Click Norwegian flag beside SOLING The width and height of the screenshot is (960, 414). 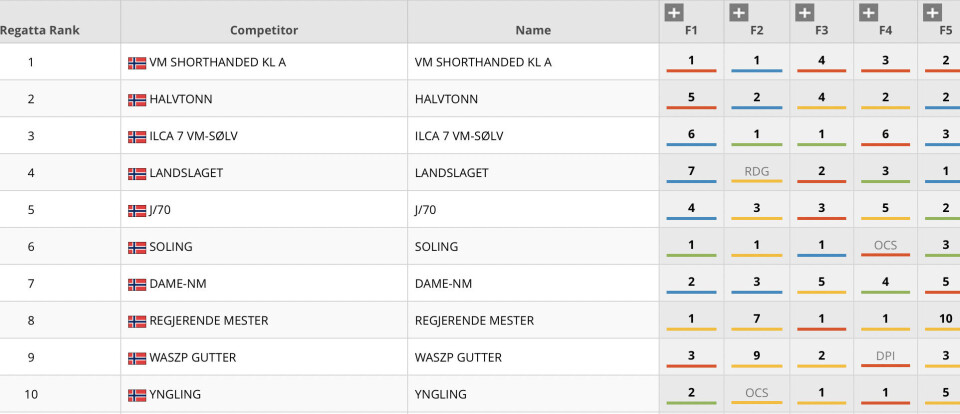coord(137,247)
